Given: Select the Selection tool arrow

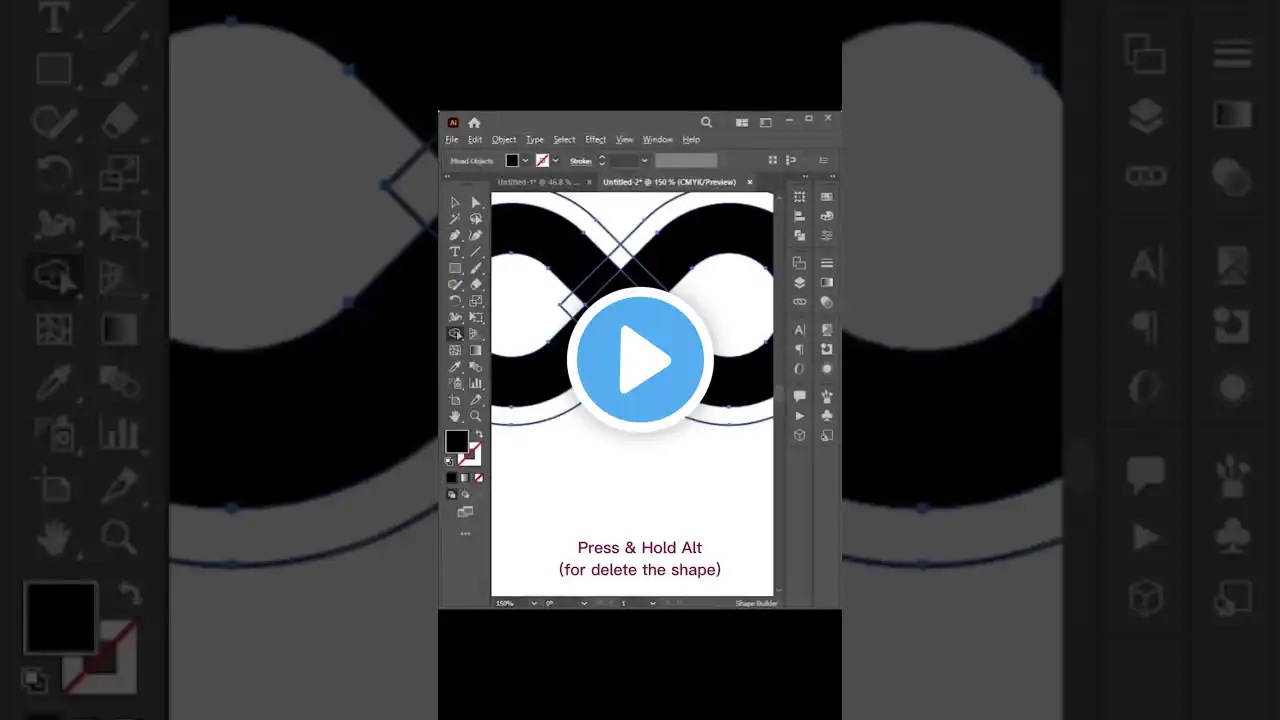Looking at the screenshot, I should pos(455,202).
